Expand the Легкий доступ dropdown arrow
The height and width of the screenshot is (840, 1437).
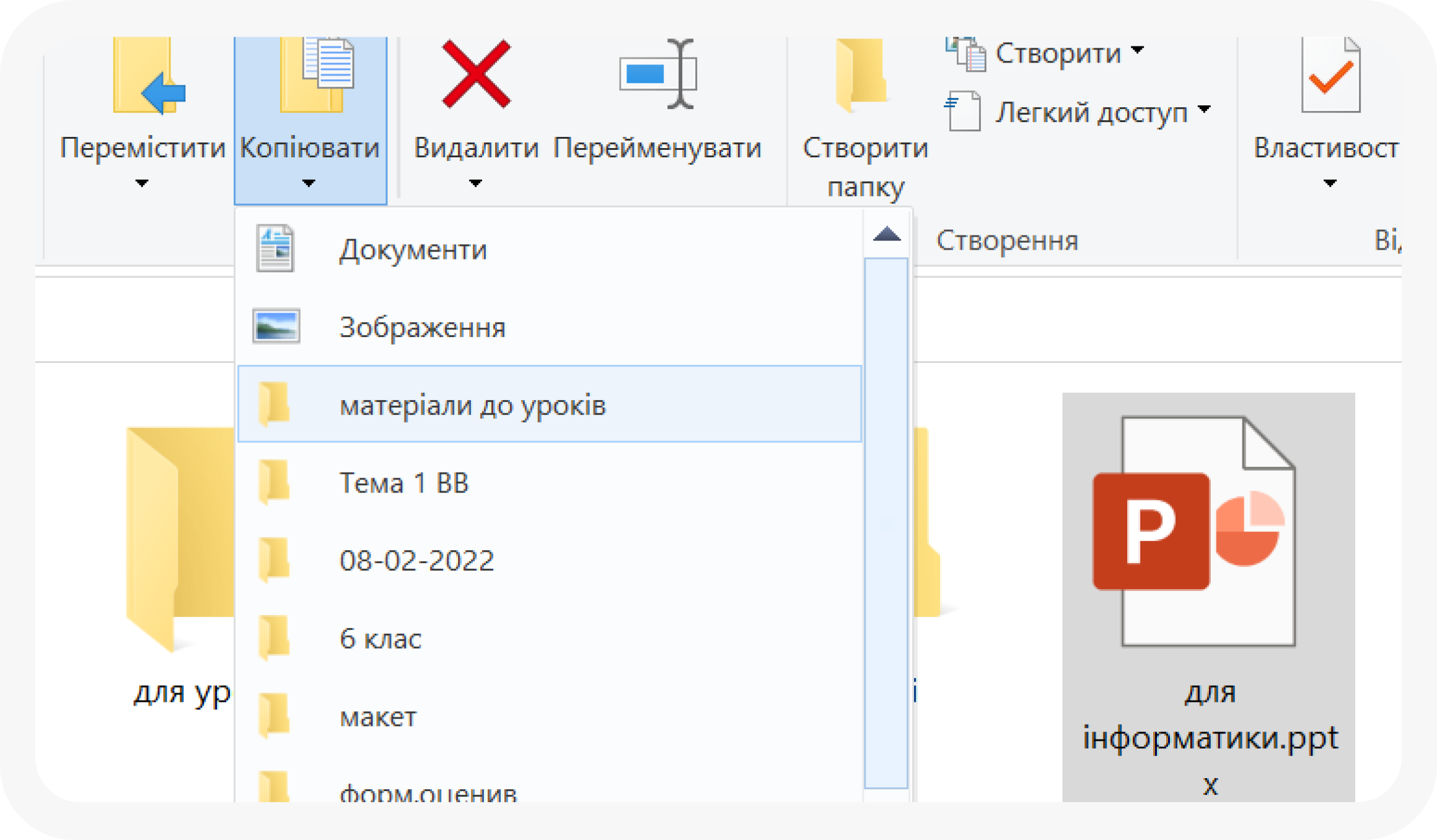point(1203,110)
